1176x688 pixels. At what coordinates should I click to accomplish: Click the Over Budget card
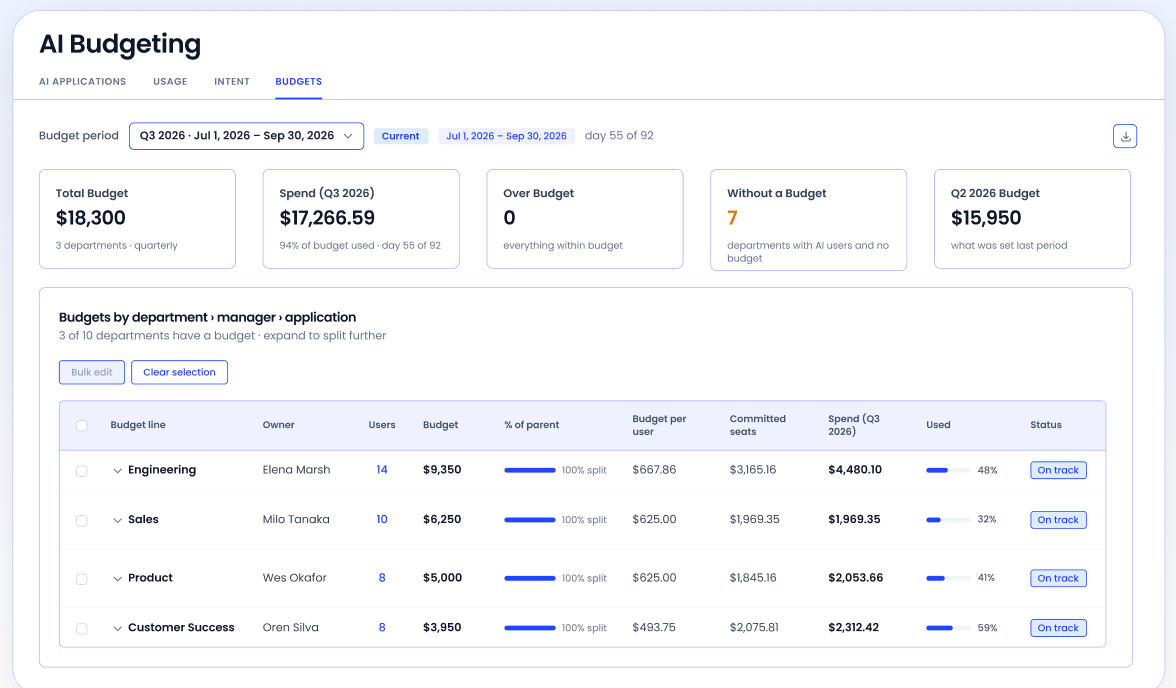click(x=584, y=218)
